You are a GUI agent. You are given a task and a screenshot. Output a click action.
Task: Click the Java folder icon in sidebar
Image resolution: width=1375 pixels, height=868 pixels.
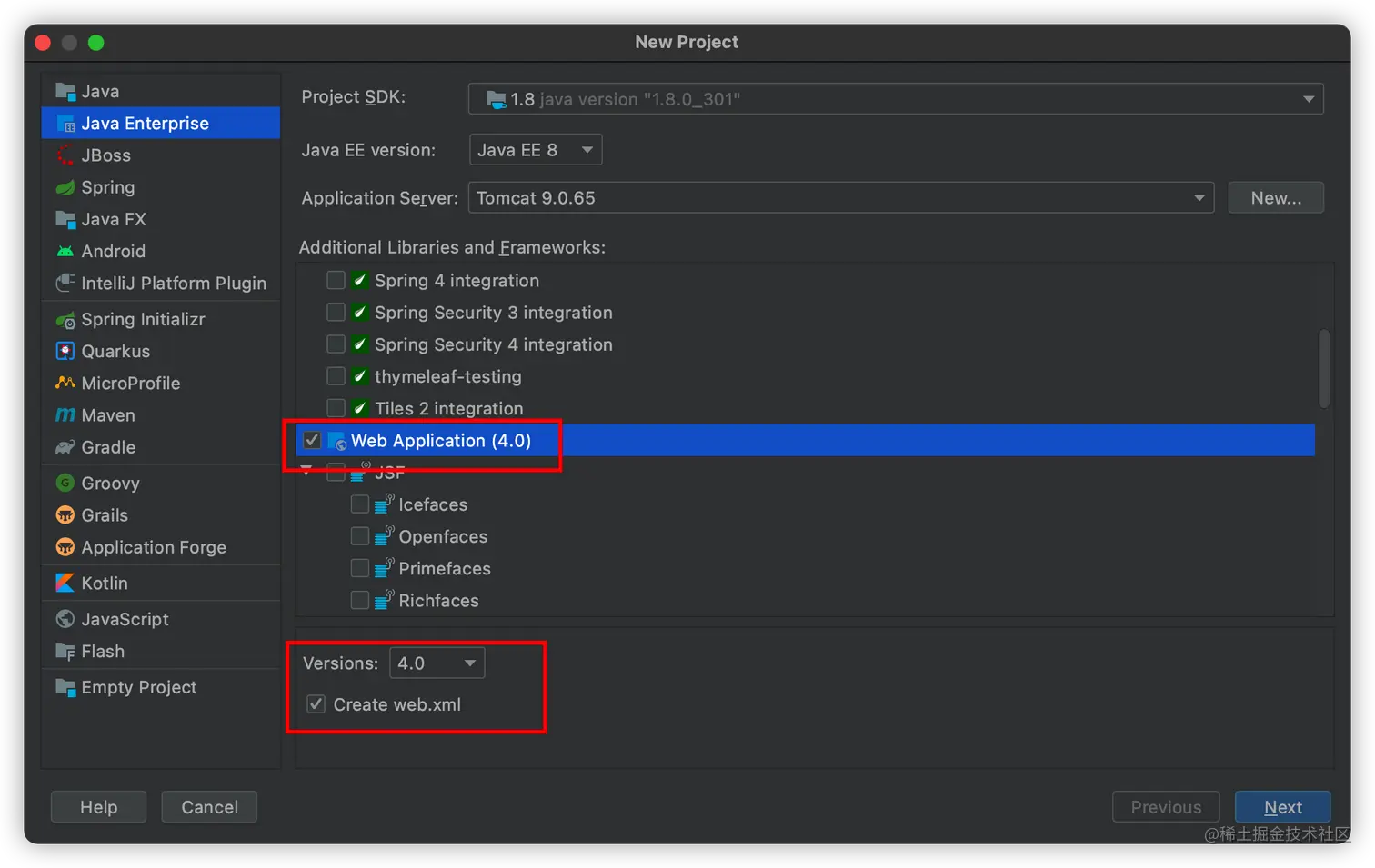point(65,91)
